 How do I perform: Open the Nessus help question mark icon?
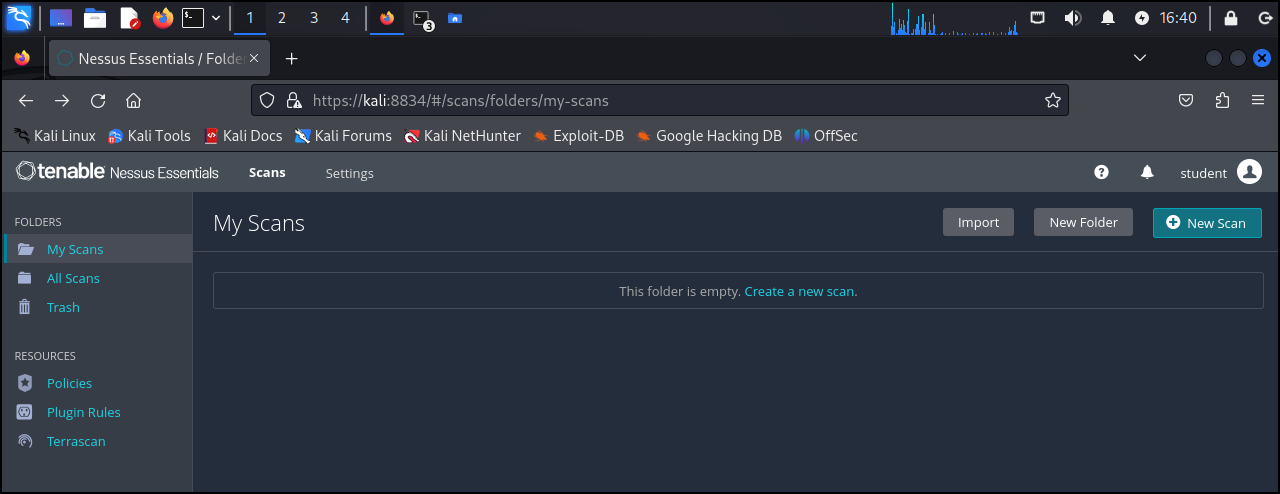click(x=1101, y=172)
